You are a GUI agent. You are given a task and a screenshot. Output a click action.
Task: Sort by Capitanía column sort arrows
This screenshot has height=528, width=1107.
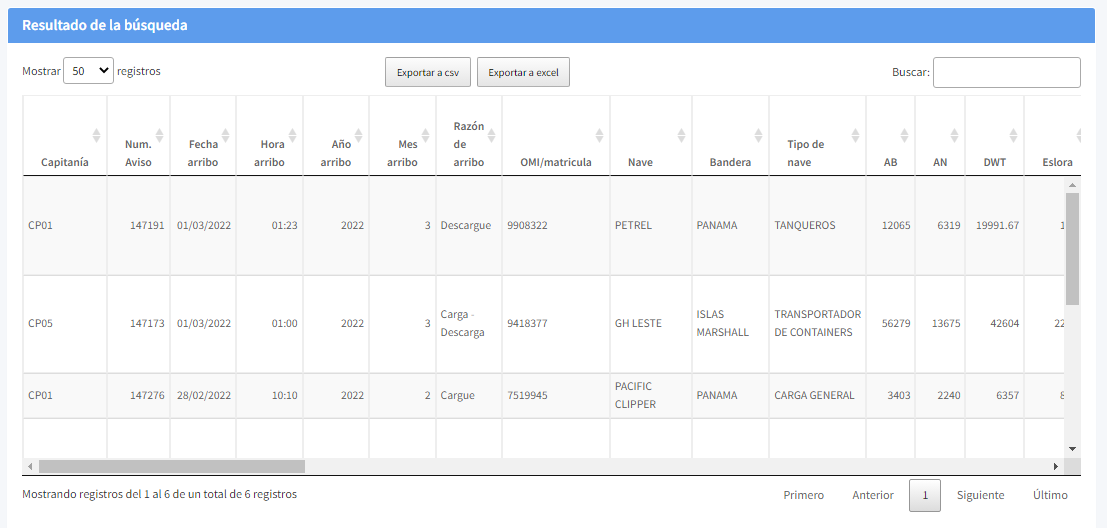96,135
